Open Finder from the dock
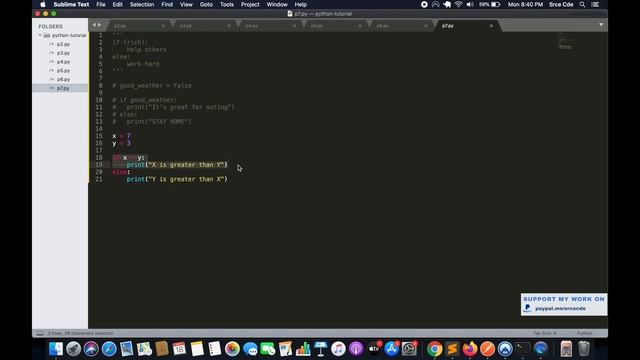Screen dimensions: 640x360 point(56,349)
